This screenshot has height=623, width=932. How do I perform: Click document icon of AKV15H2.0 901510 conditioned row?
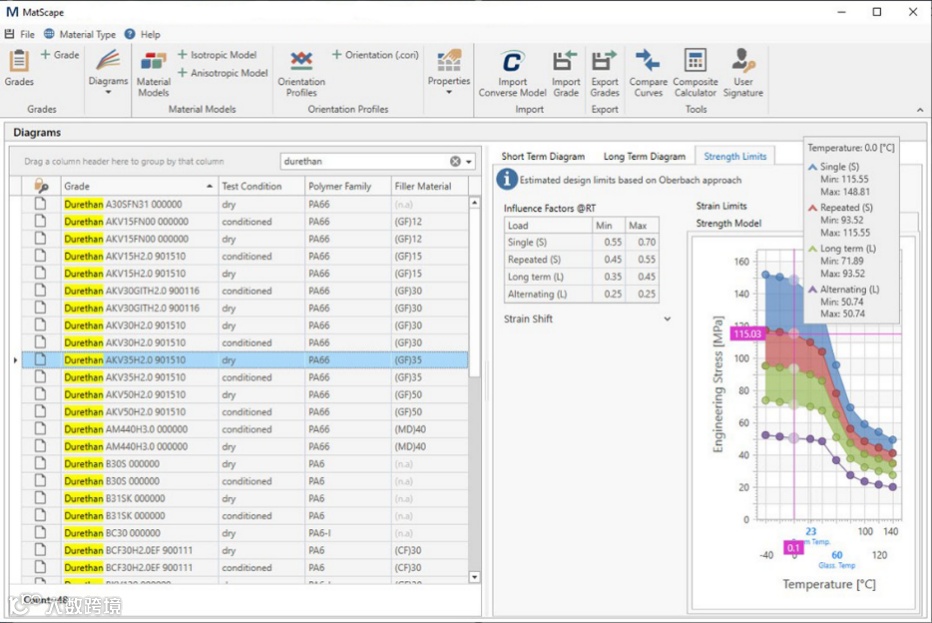click(40, 256)
